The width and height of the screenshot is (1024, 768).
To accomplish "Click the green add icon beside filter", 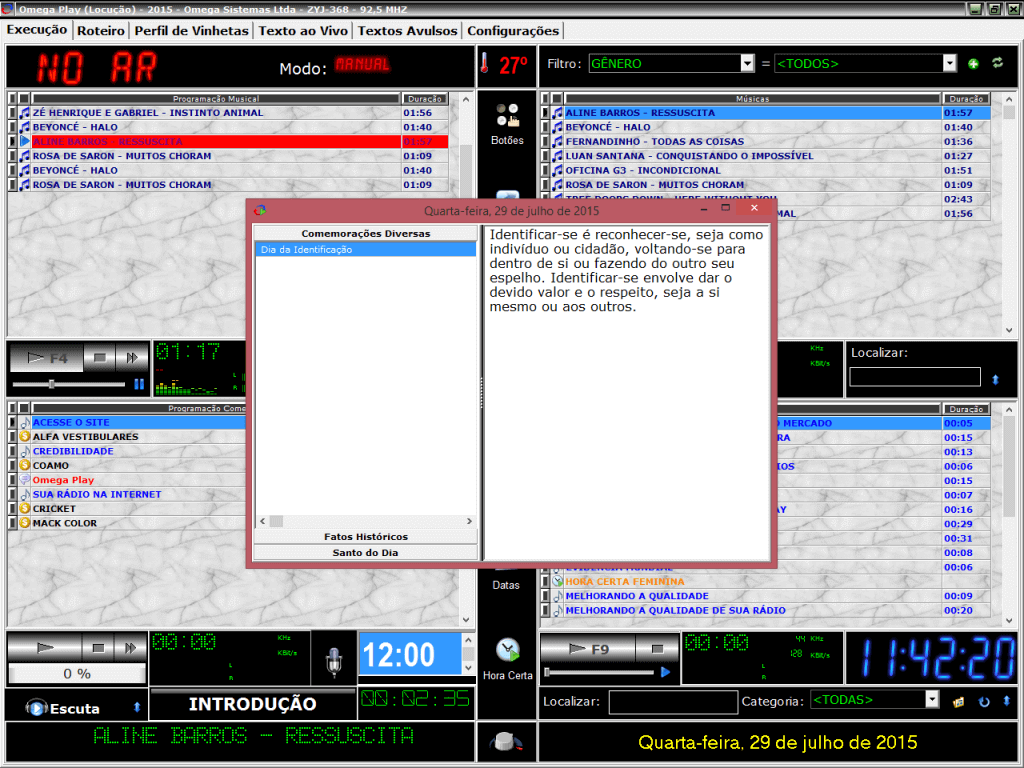I will [974, 63].
